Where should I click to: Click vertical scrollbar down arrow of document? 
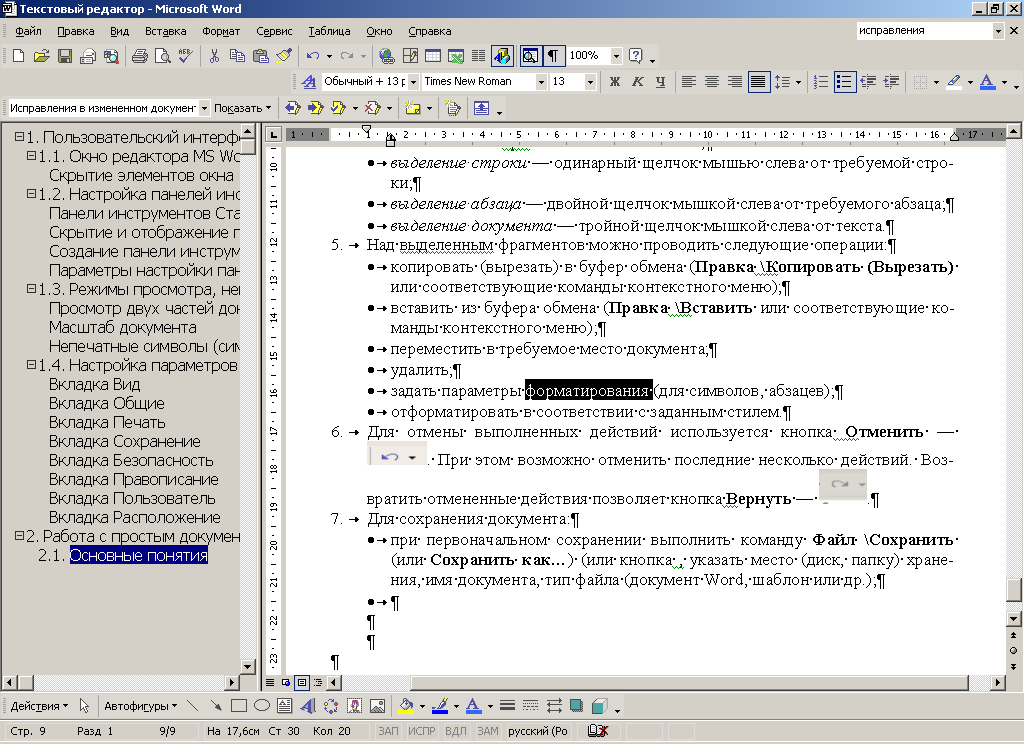pos(1014,619)
